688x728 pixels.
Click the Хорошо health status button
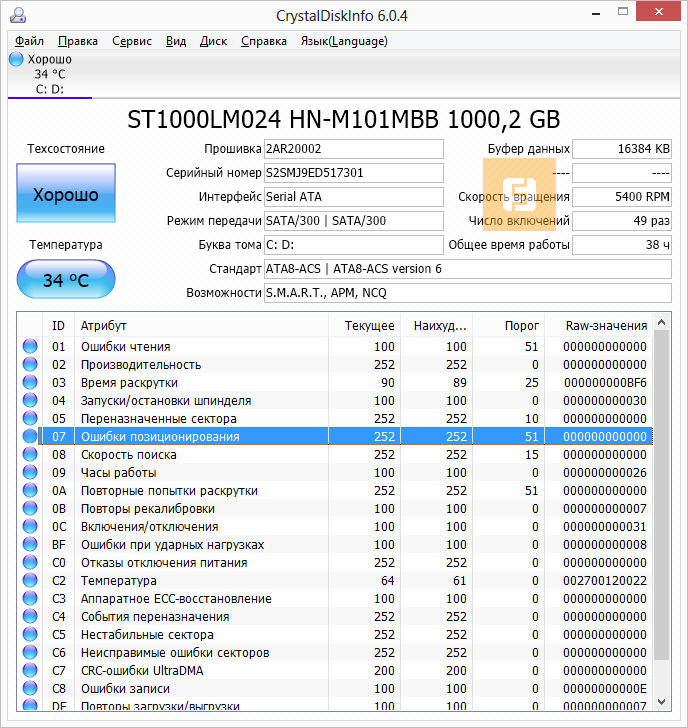[x=66, y=193]
